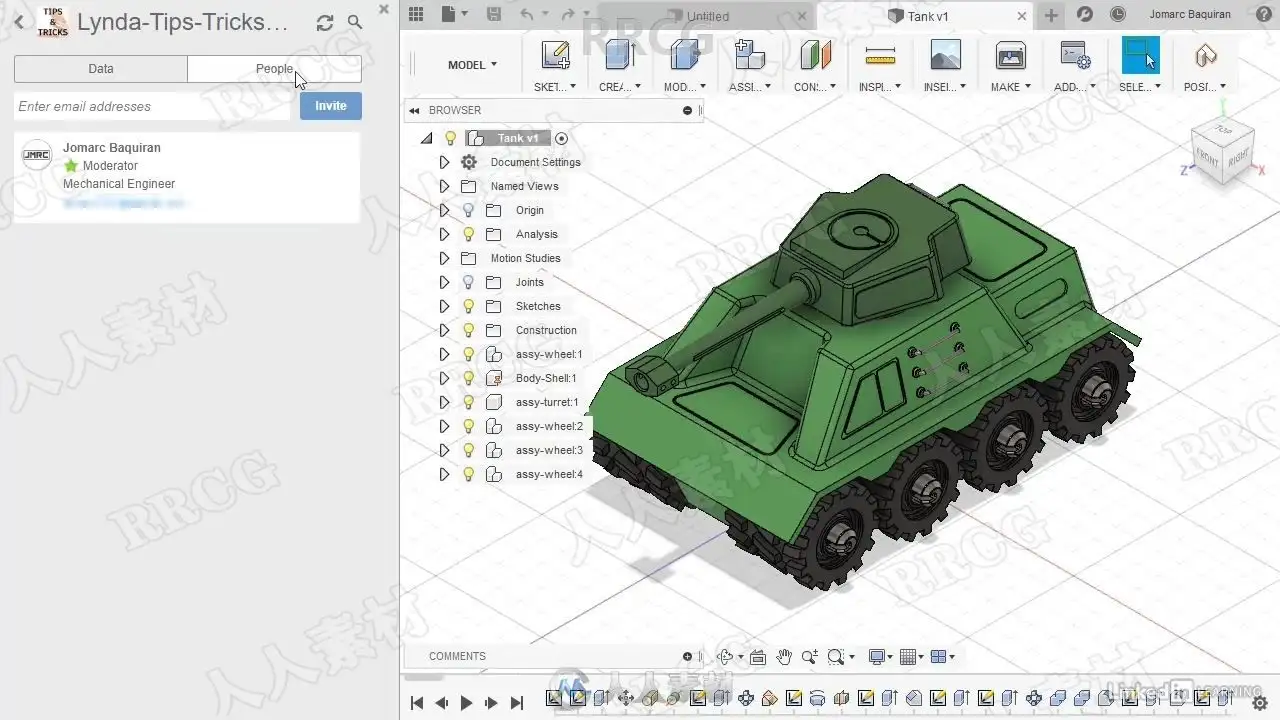The image size is (1280, 720).
Task: Open a new design tab with plus
Action: tap(1051, 15)
